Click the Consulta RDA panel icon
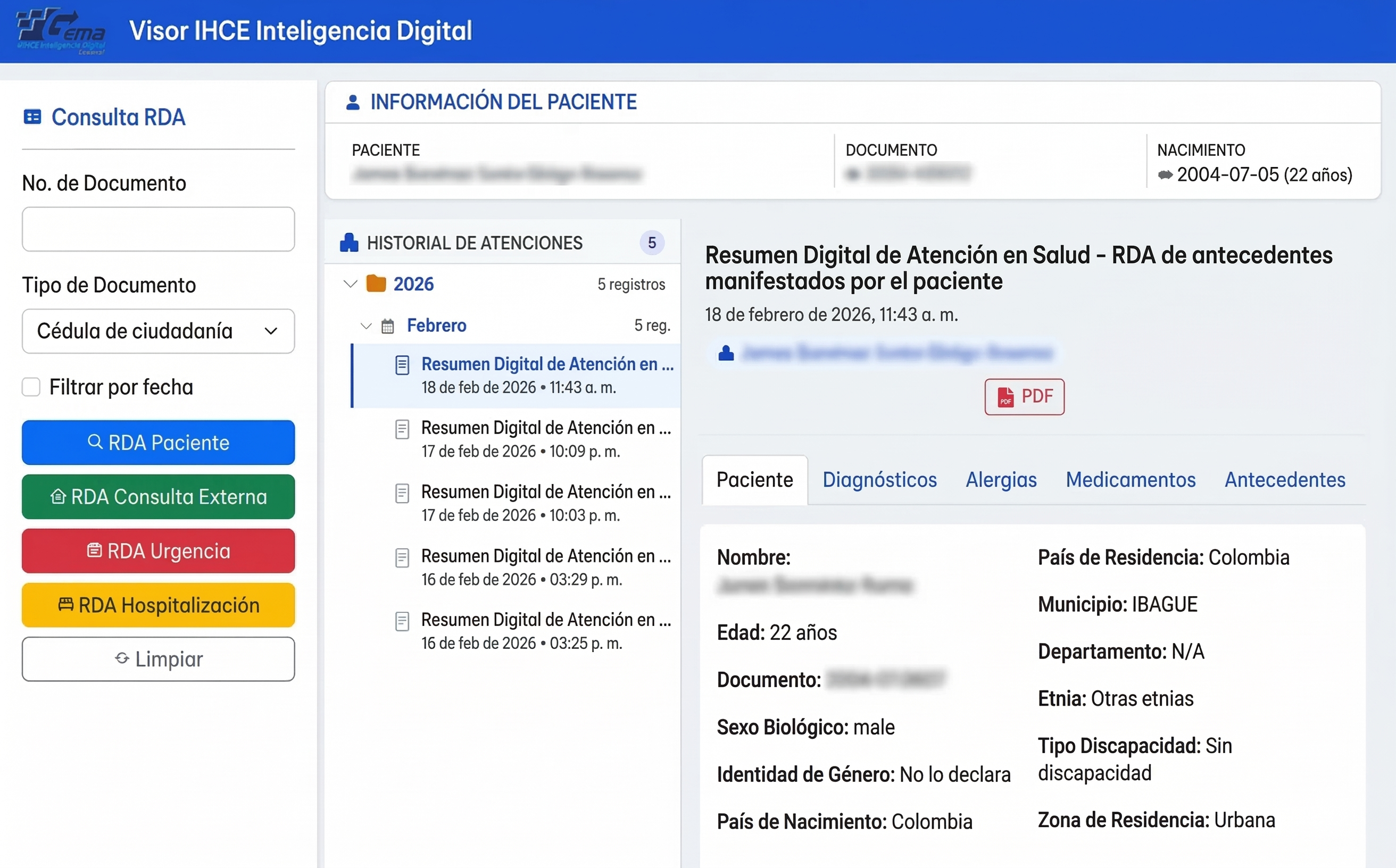The height and width of the screenshot is (868, 1396). point(32,116)
